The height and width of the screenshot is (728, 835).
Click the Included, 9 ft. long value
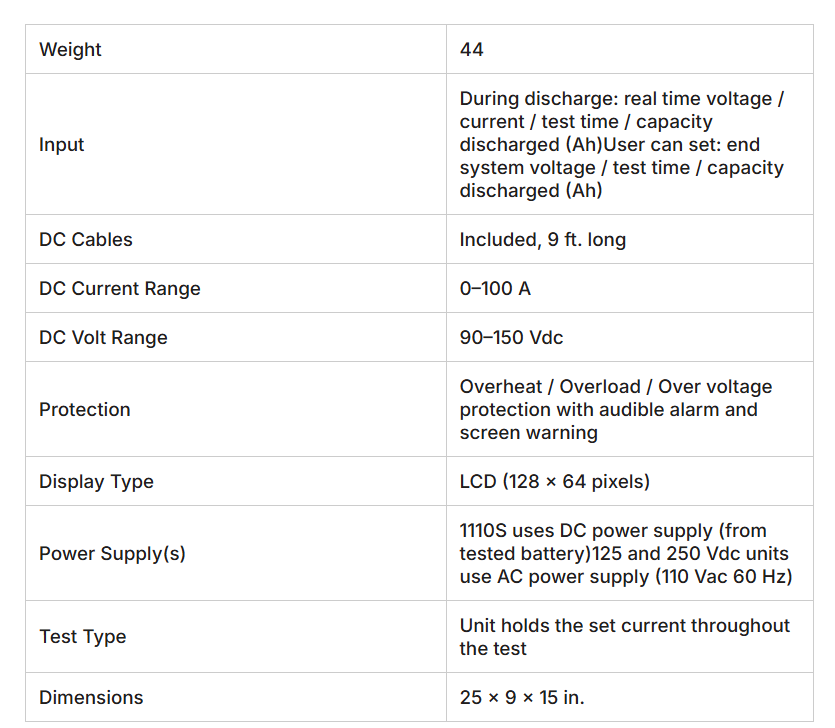(543, 239)
